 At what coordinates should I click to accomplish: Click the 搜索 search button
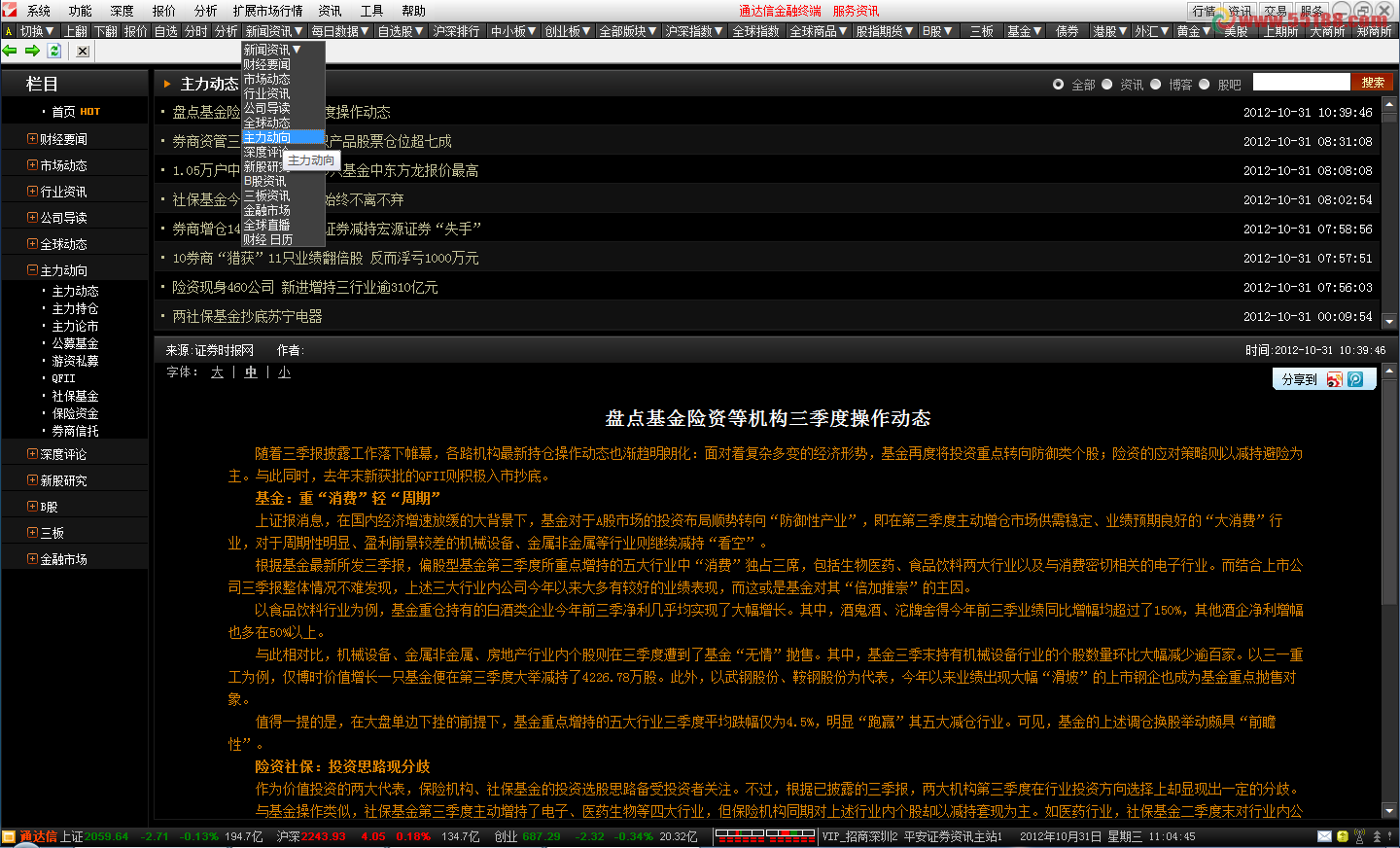tap(1374, 83)
